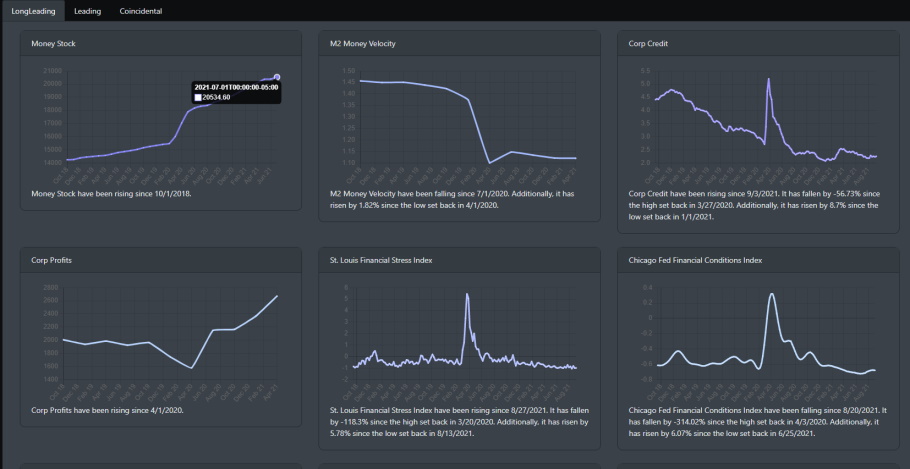Click the Corp Credit card title
Viewport: 910px width, 469px height.
pyautogui.click(x=648, y=44)
